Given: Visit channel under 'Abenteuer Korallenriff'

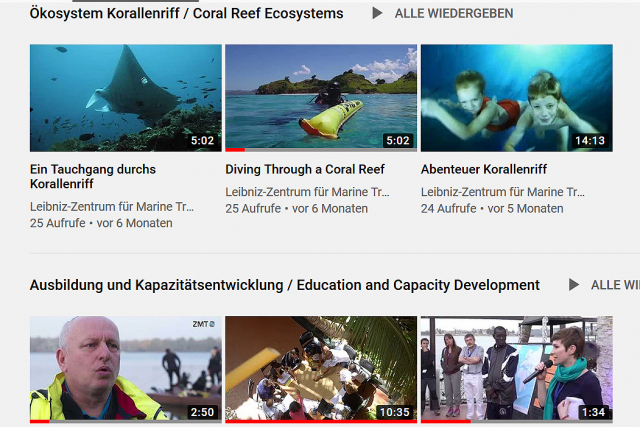Looking at the screenshot, I should pos(502,192).
